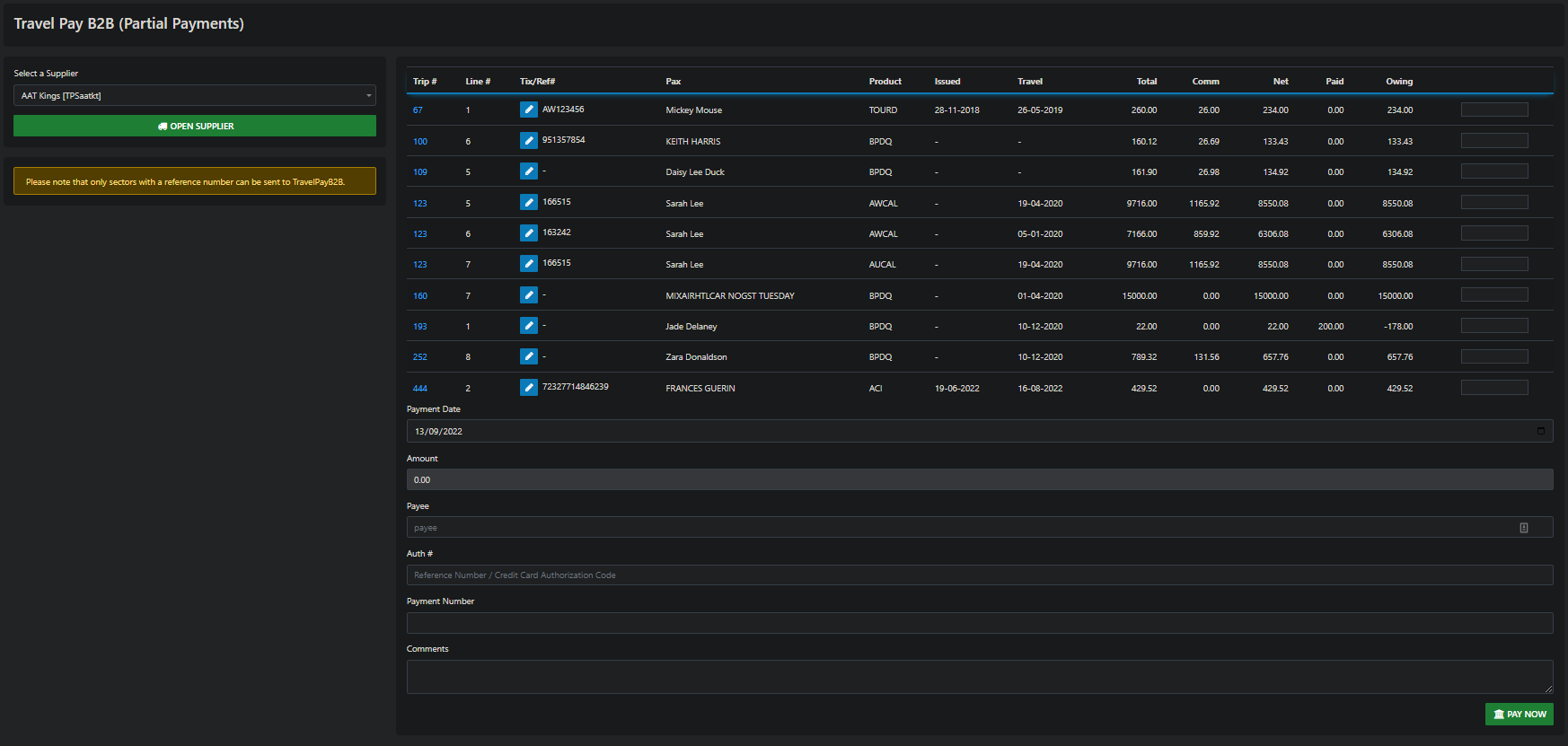Screen dimensions: 1568x746
Task: Click the OPEN SUPPLIER button
Action: click(195, 127)
